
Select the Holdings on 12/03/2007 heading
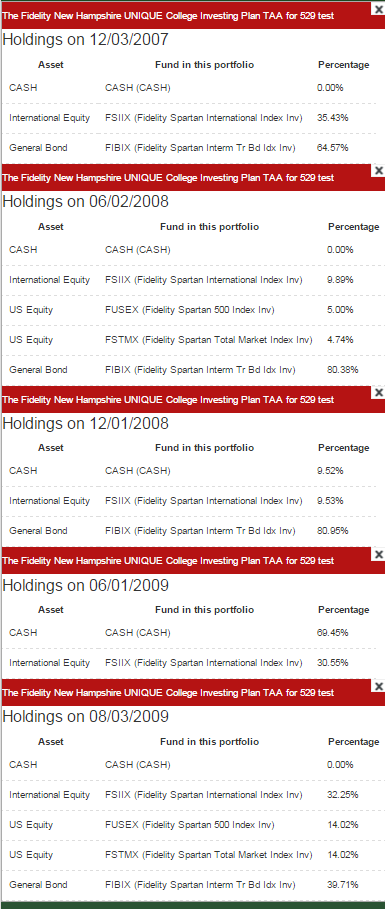click(x=86, y=39)
